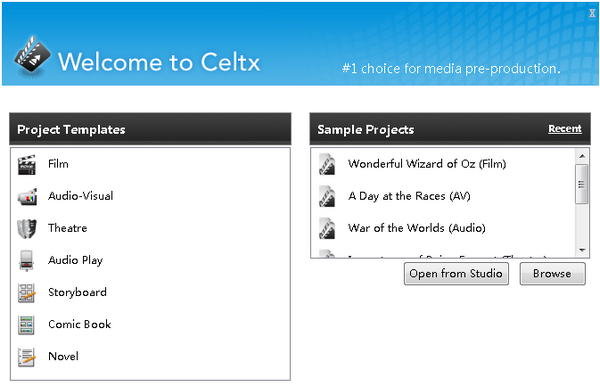Click the Recent link in Sample Projects
Screen dimensions: 600x392
coord(565,129)
